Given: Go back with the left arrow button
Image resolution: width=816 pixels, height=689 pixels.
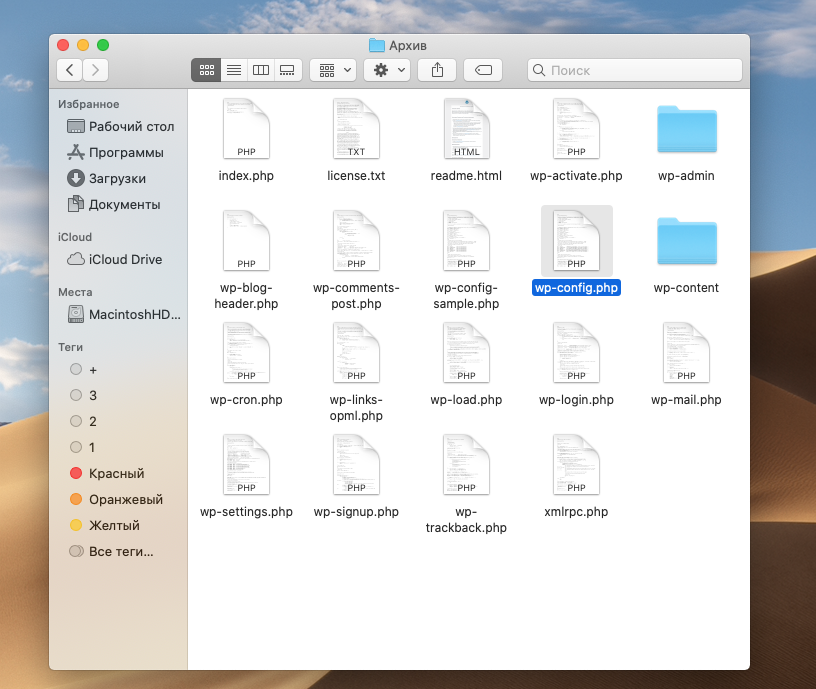Looking at the screenshot, I should point(69,70).
